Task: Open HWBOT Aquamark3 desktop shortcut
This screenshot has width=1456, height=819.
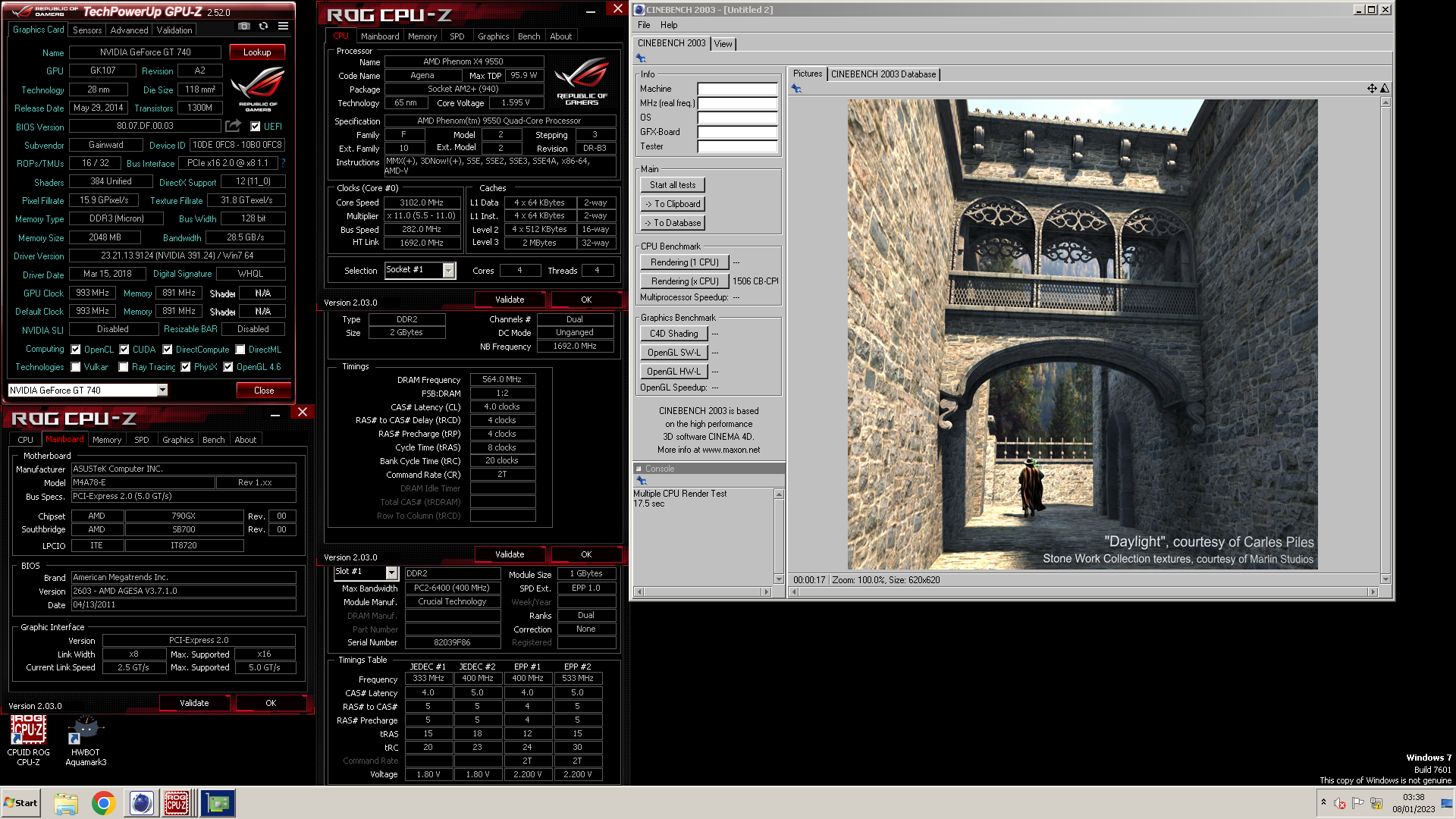Action: [86, 740]
